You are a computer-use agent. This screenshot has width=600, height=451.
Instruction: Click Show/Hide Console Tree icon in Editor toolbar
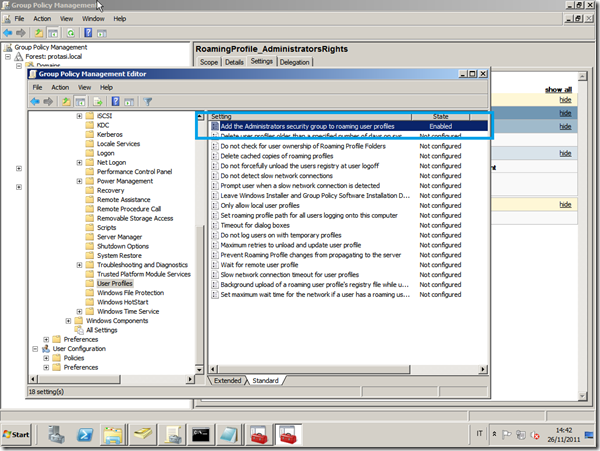pyautogui.click(x=80, y=101)
